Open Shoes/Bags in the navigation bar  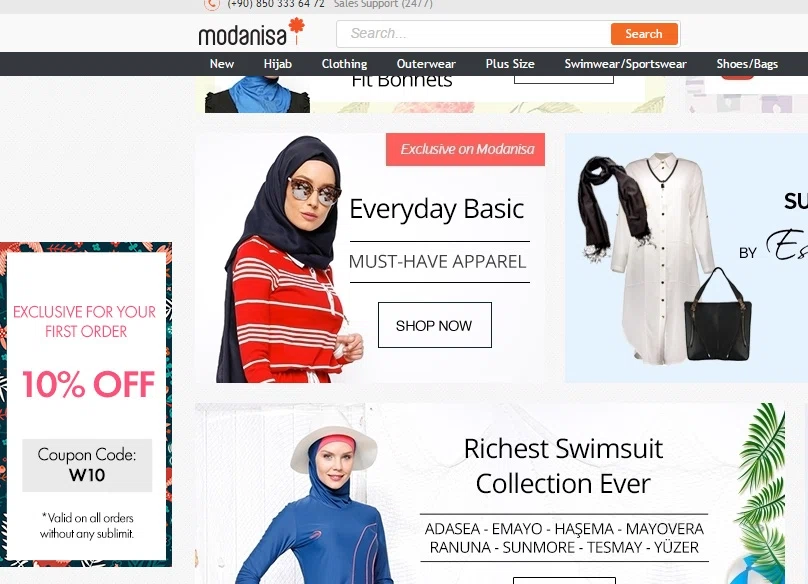747,64
